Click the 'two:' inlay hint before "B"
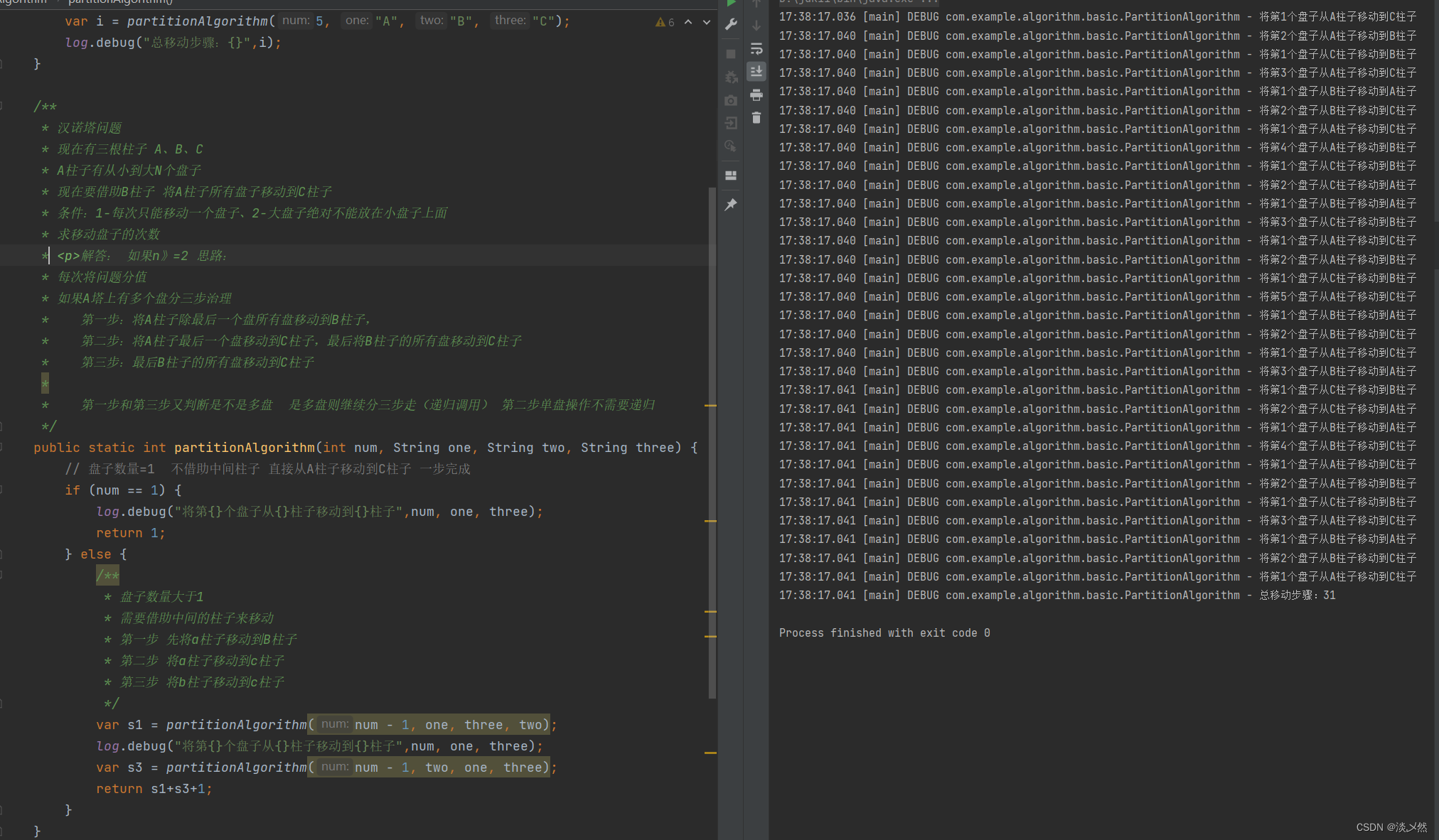 click(432, 21)
